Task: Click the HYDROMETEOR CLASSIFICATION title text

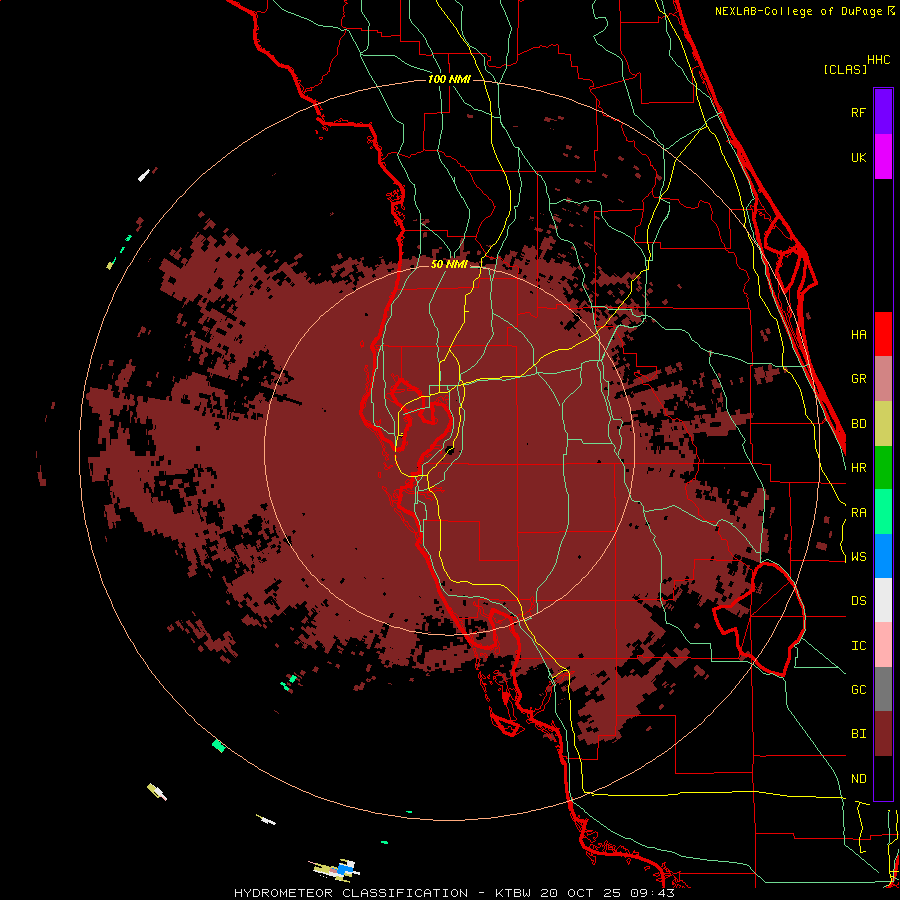Action: coord(351,893)
